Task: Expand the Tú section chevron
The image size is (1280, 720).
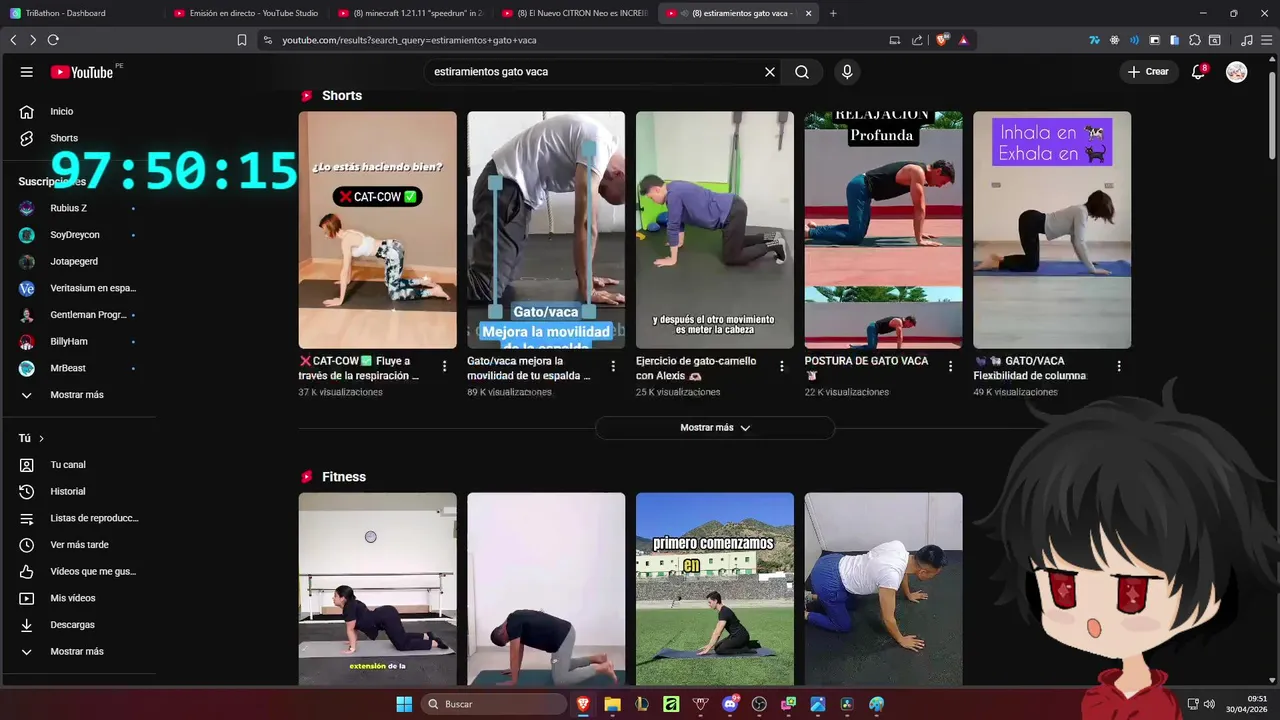Action: 41,438
